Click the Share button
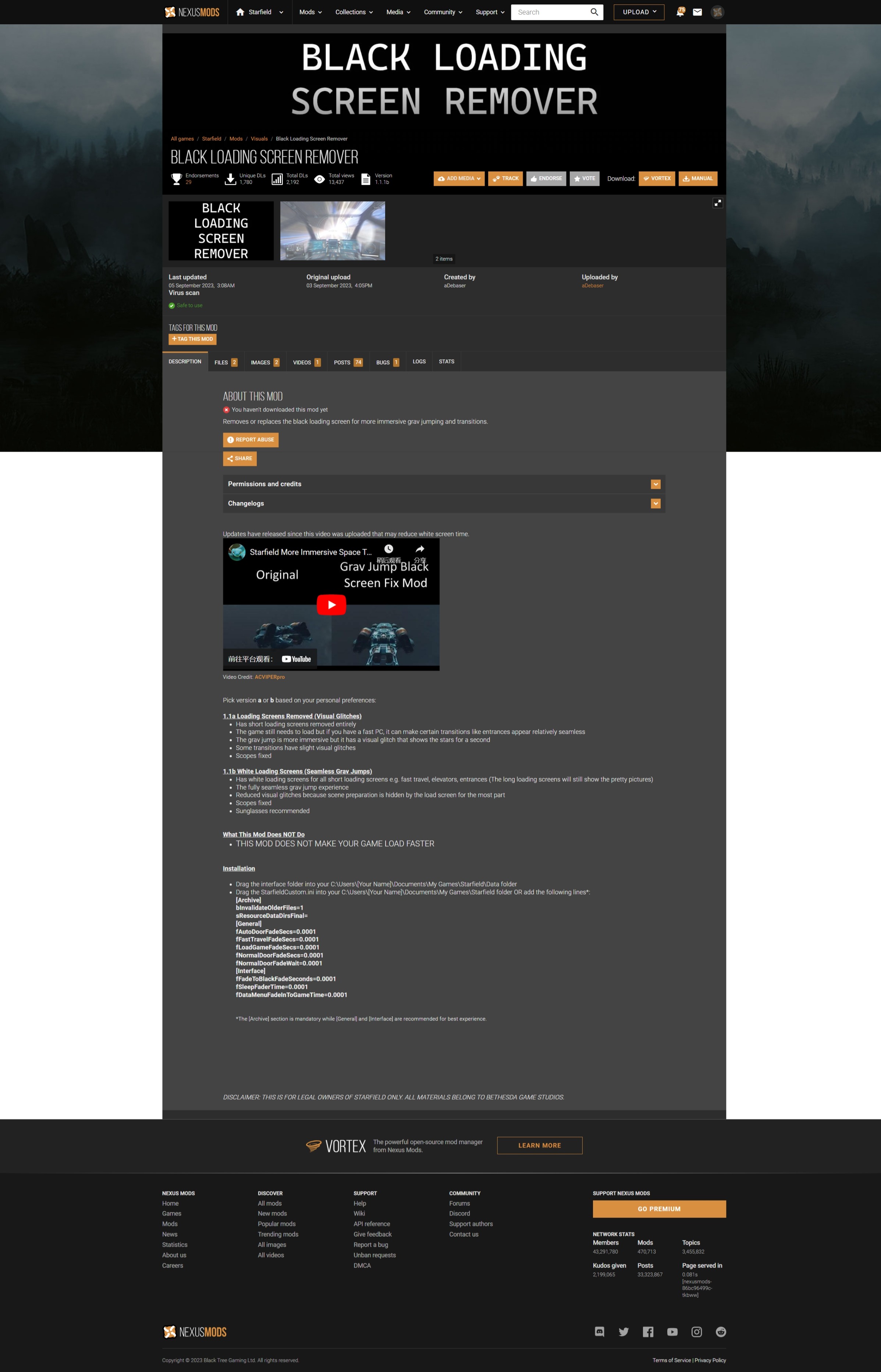This screenshot has width=881, height=1372. [240, 459]
